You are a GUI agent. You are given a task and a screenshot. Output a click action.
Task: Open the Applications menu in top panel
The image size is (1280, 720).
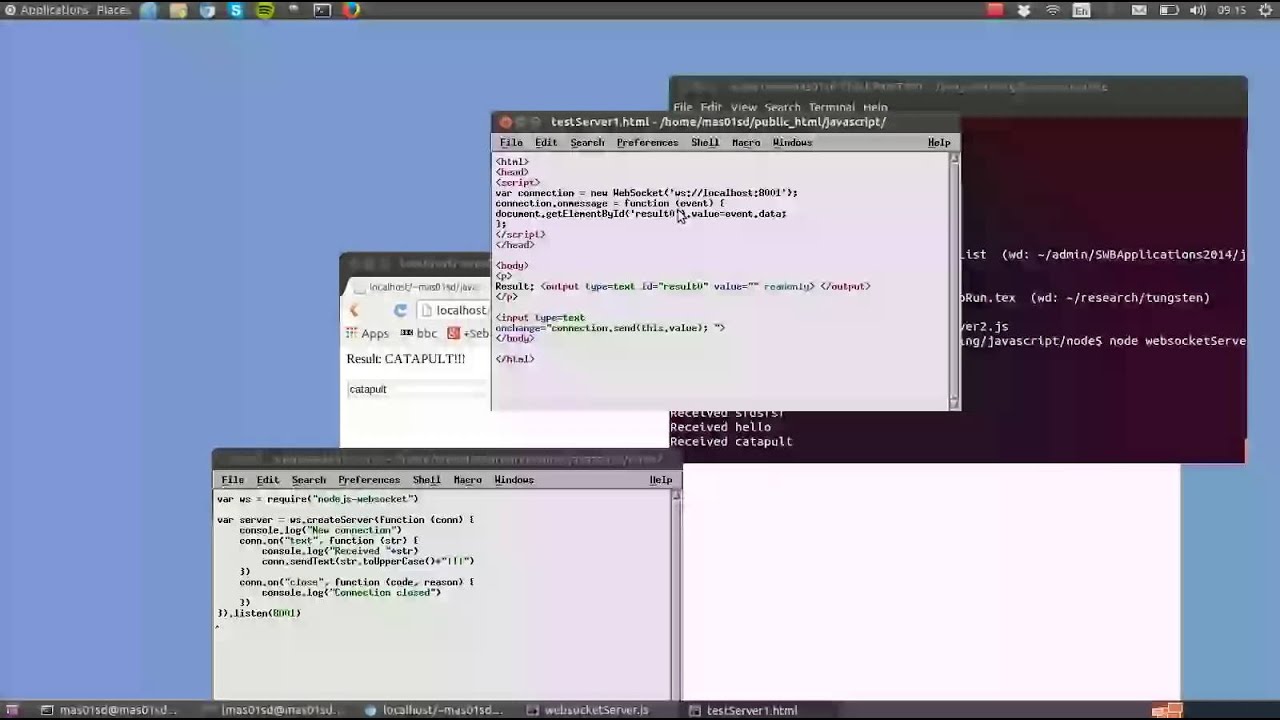point(46,10)
